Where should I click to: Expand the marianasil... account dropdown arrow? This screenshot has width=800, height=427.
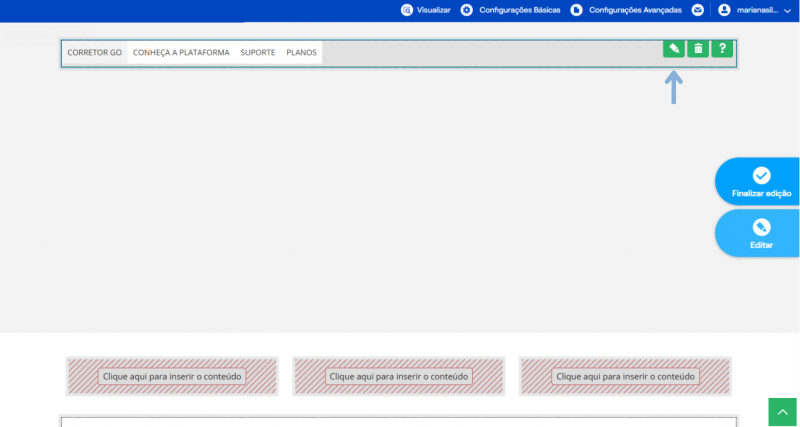787,11
